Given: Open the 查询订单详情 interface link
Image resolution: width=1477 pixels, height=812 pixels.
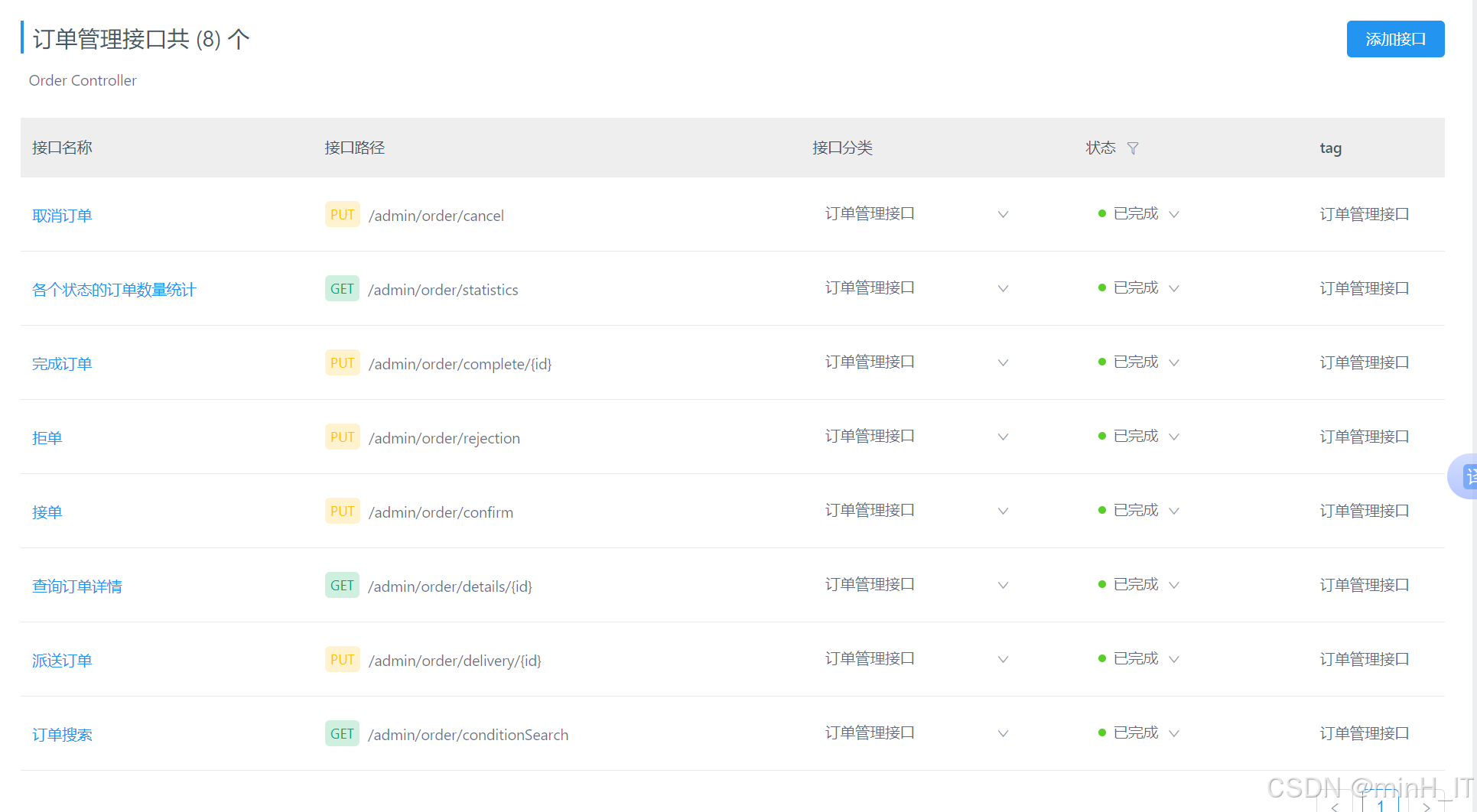Looking at the screenshot, I should pyautogui.click(x=77, y=586).
